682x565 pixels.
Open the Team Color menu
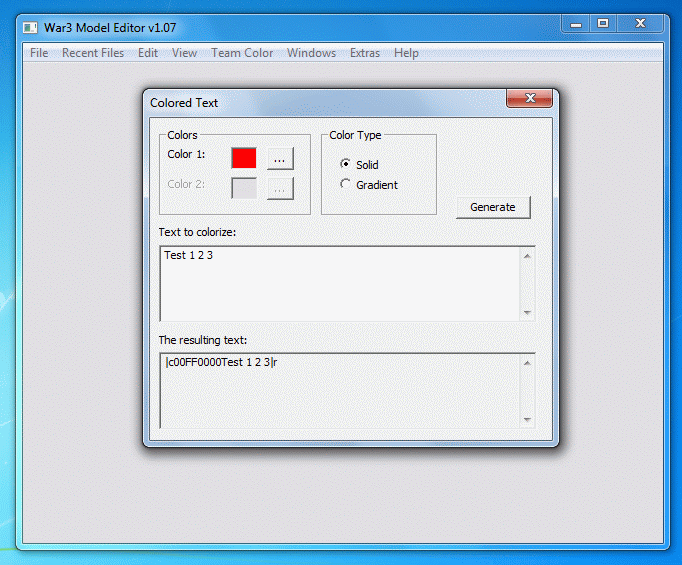tap(242, 53)
